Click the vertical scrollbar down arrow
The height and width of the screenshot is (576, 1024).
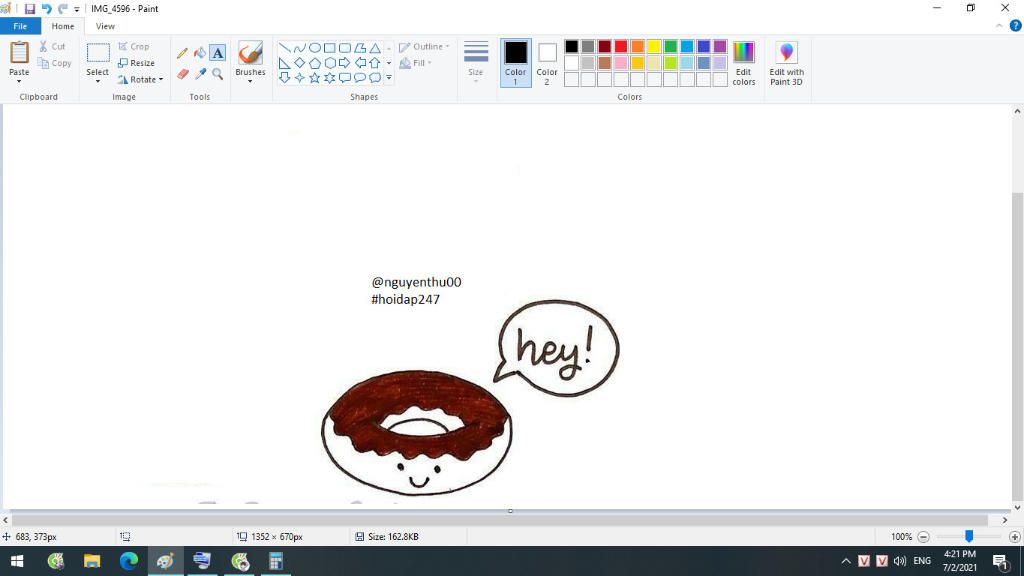[x=1017, y=507]
